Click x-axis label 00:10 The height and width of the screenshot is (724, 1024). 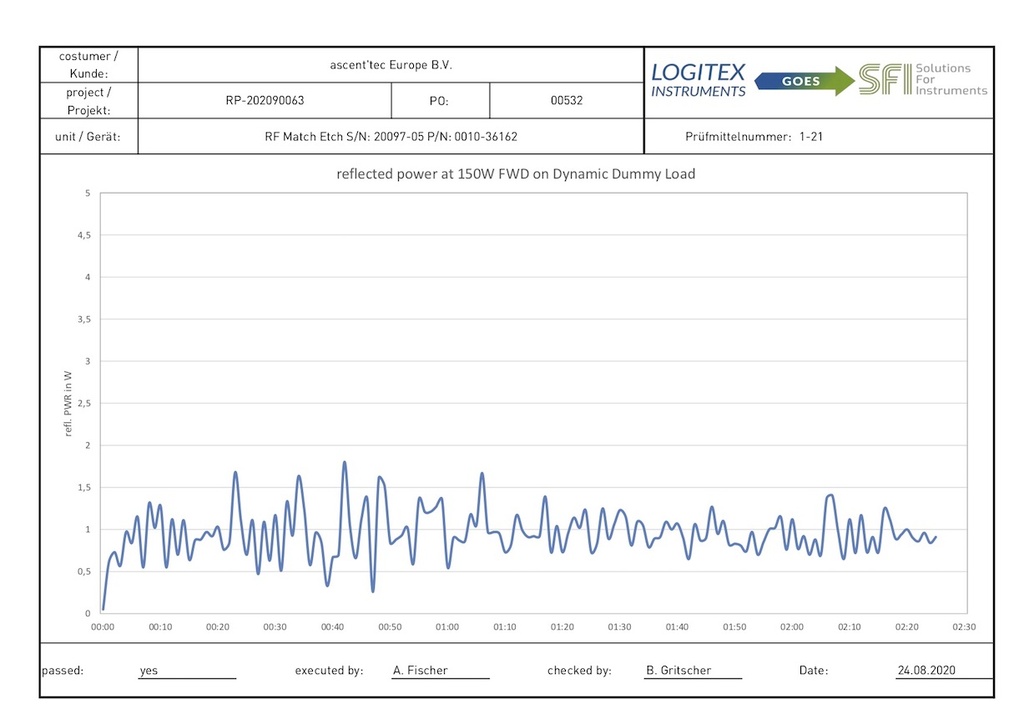pyautogui.click(x=160, y=627)
